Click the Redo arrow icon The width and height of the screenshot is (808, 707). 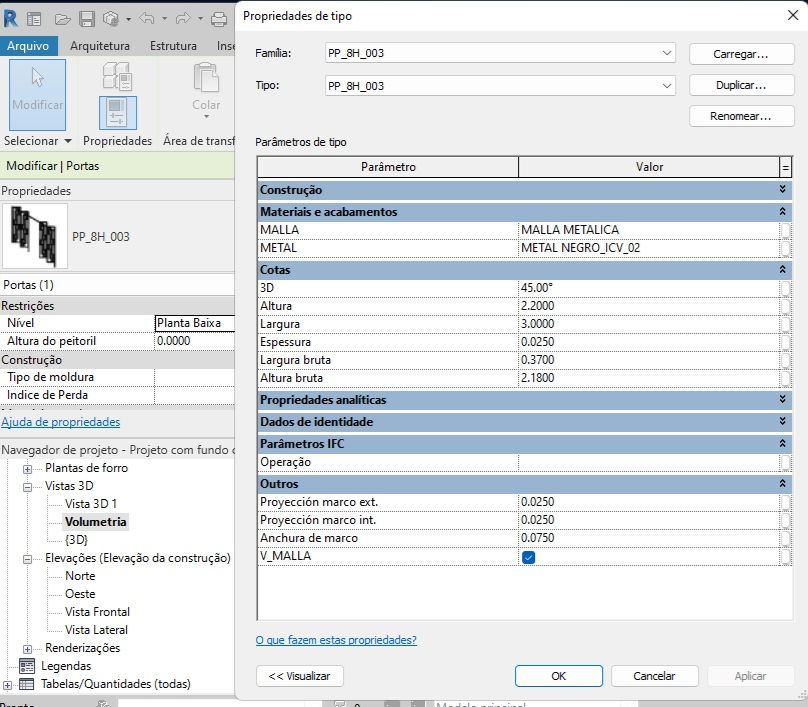click(x=183, y=19)
